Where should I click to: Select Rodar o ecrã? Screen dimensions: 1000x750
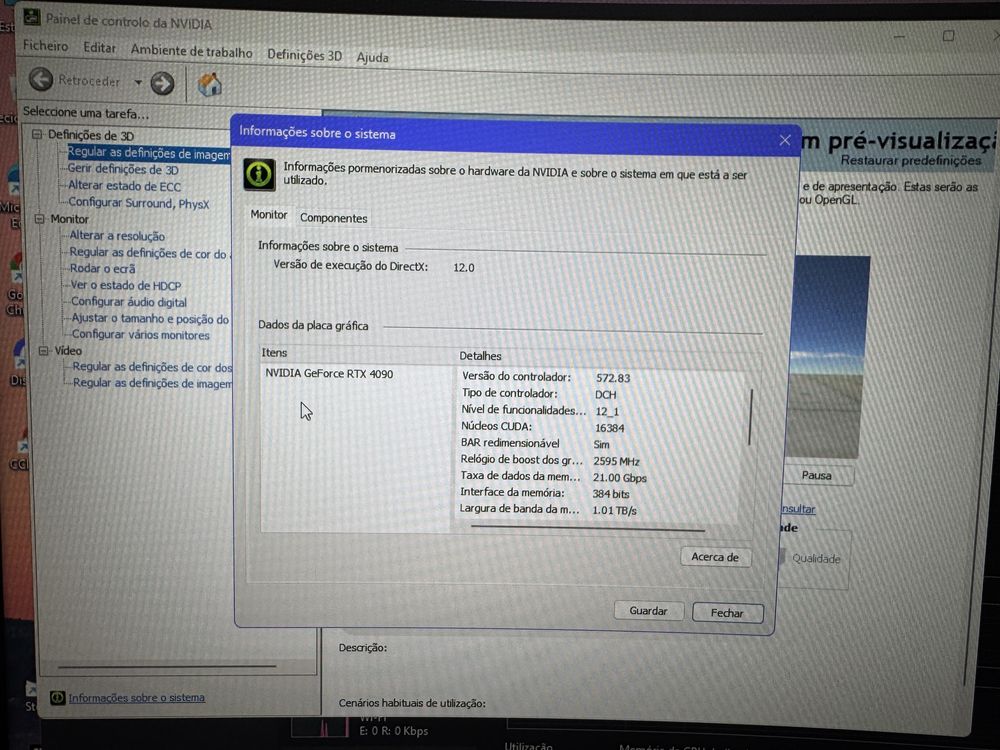pyautogui.click(x=102, y=268)
